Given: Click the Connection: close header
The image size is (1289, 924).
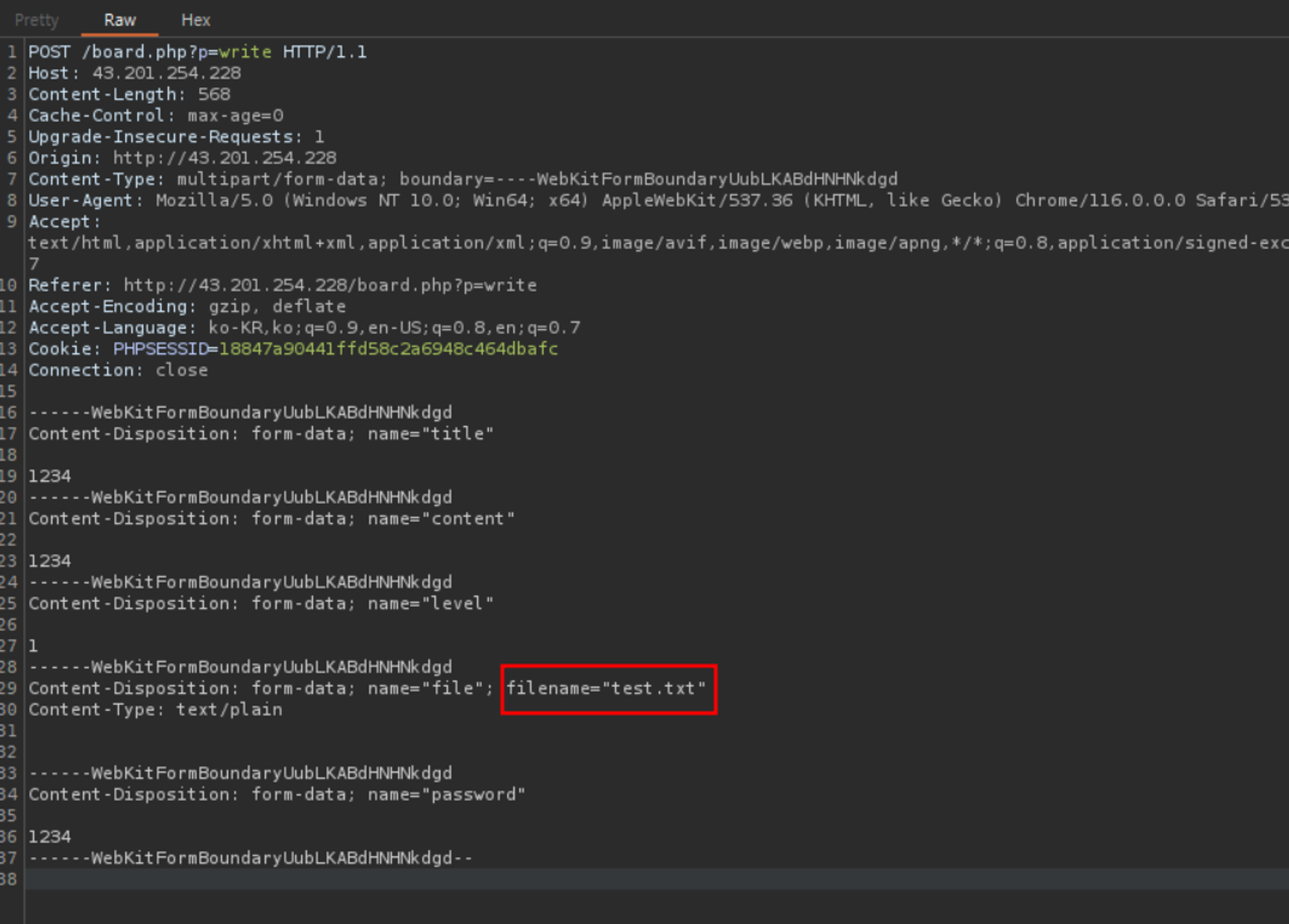Looking at the screenshot, I should 118,370.
